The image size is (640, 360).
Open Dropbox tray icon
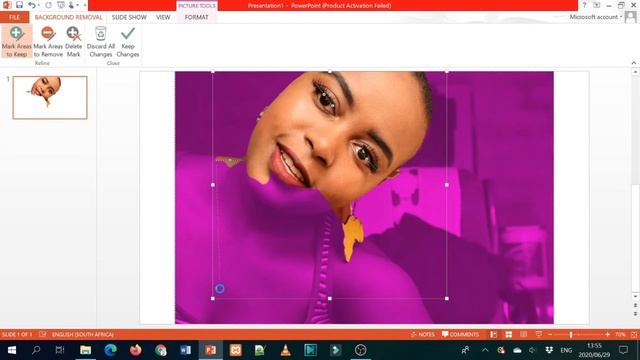click(549, 350)
